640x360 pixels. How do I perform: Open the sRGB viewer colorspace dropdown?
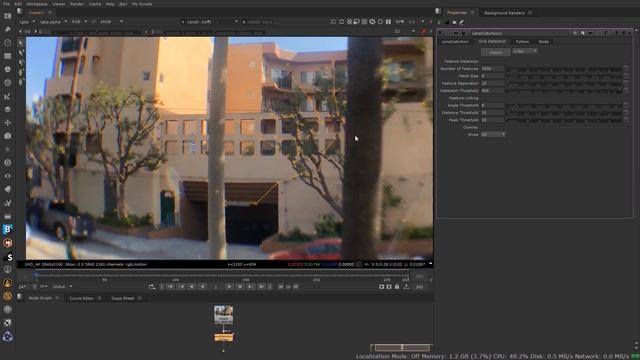(111, 22)
